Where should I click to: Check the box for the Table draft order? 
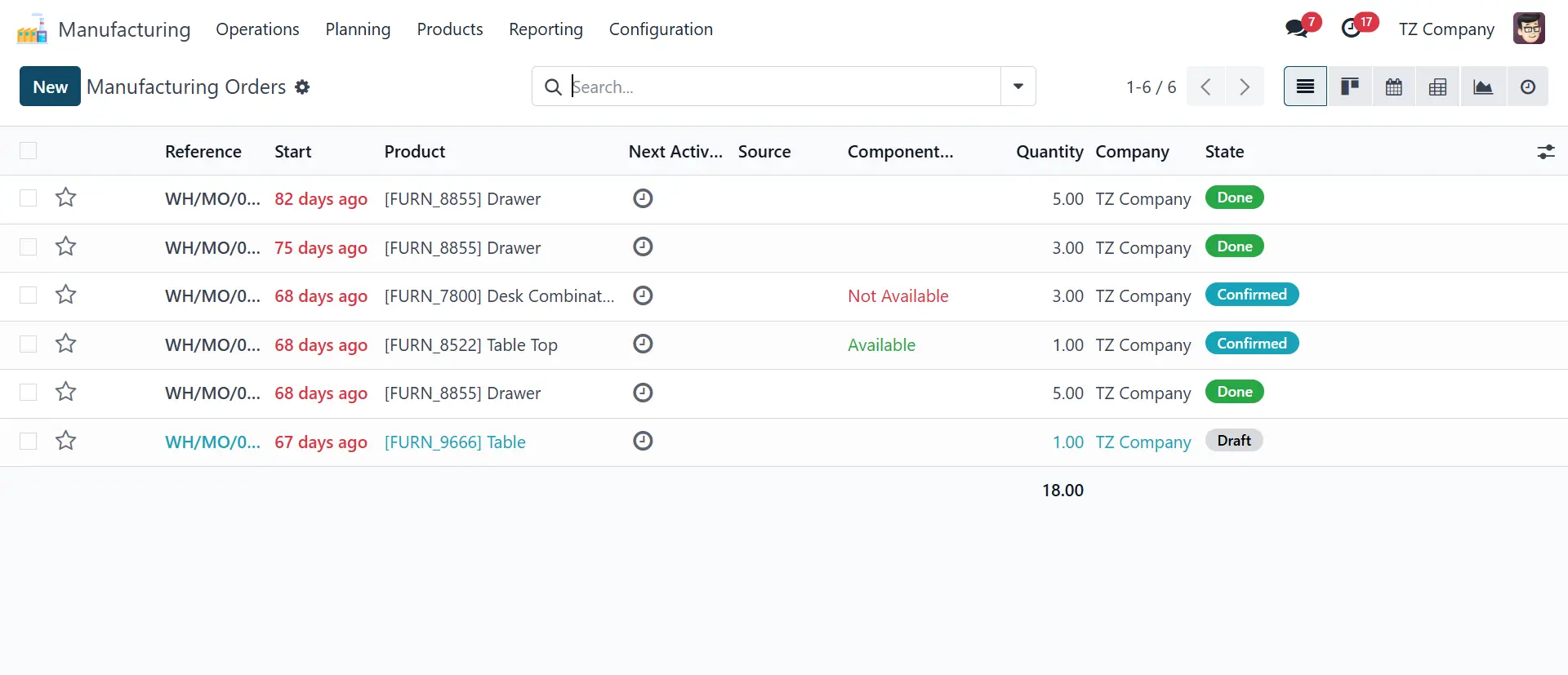29,442
